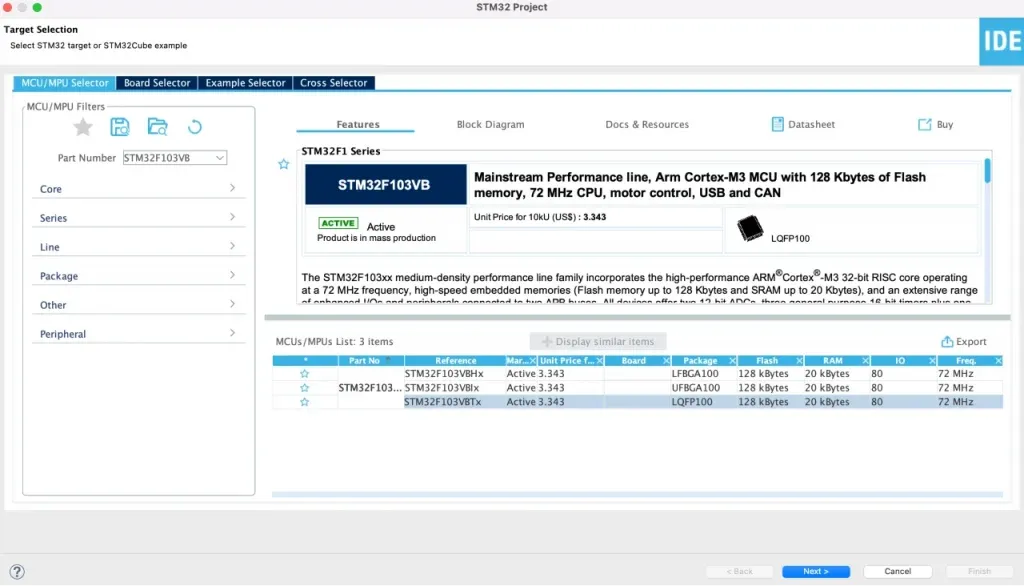The image size is (1024, 586).
Task: Open the Datasheet via its document icon
Action: 777,124
